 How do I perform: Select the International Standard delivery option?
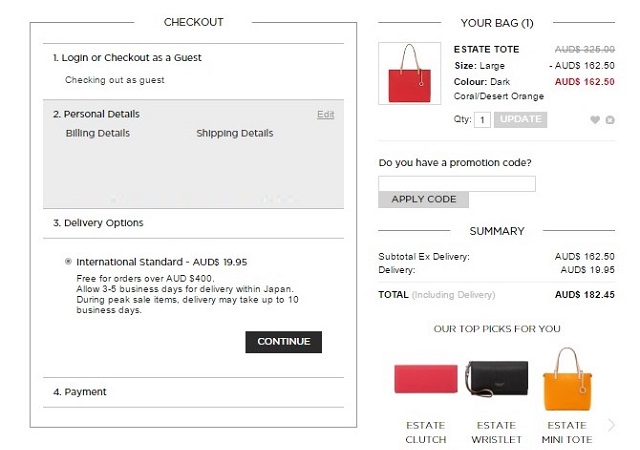(x=68, y=262)
